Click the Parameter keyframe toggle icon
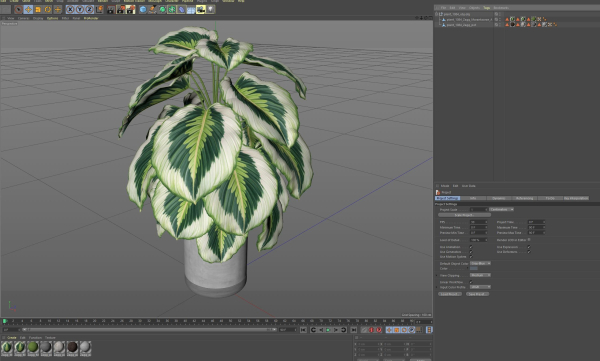This screenshot has height=361, width=600. [x=411, y=330]
